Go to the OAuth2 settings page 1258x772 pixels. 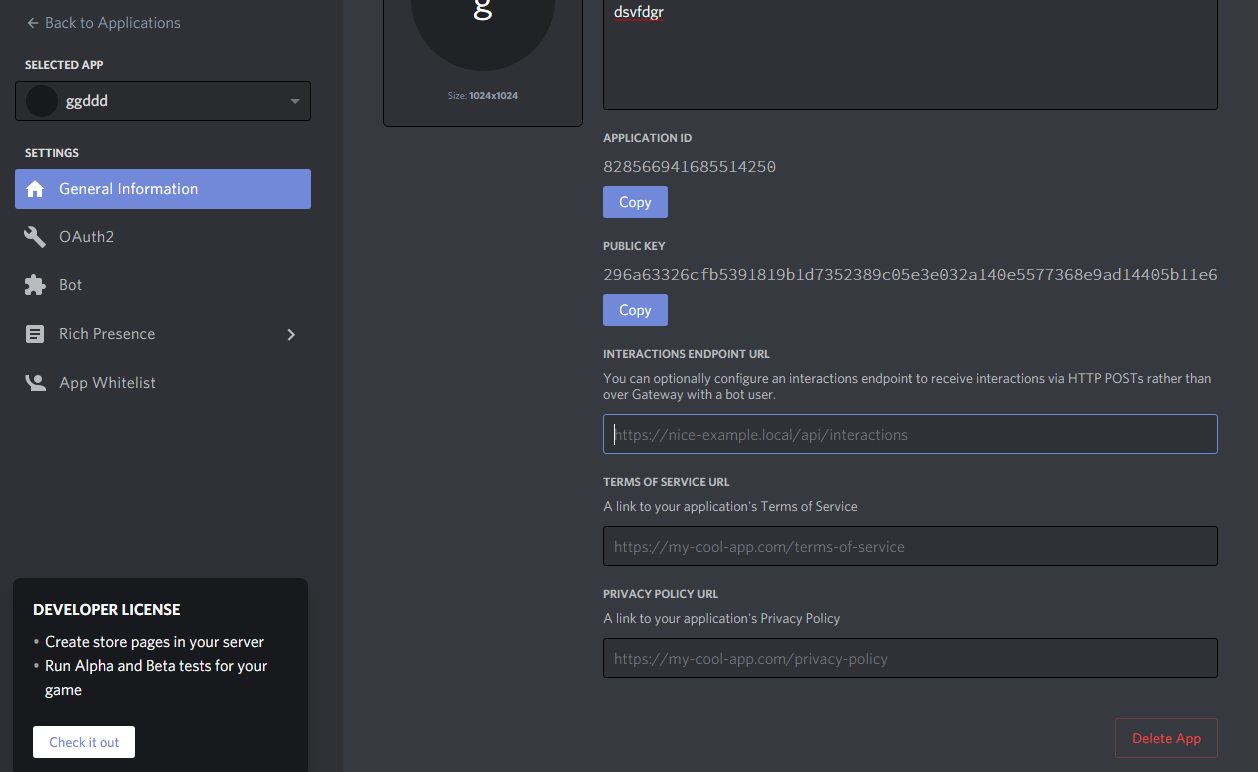point(87,237)
